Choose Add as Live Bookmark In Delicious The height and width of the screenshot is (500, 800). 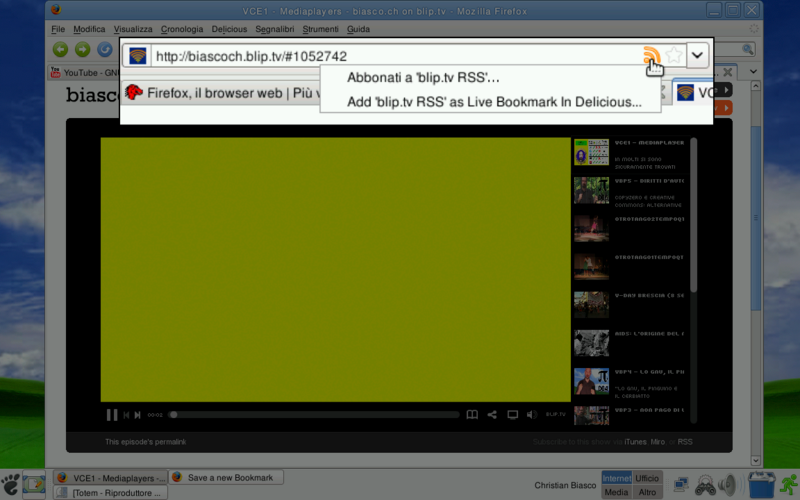point(494,102)
